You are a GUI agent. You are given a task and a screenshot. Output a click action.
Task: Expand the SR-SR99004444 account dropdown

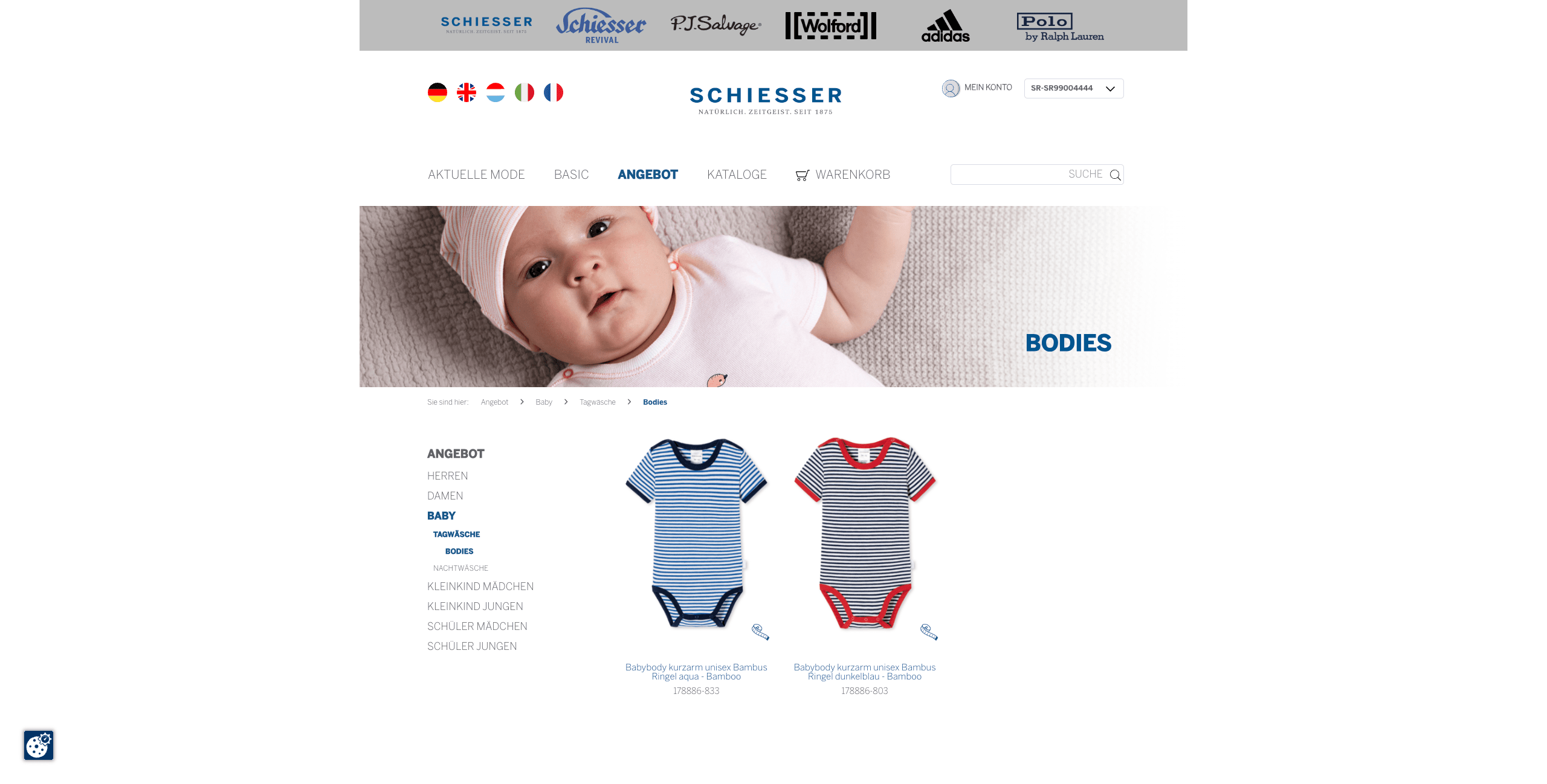click(x=1074, y=88)
